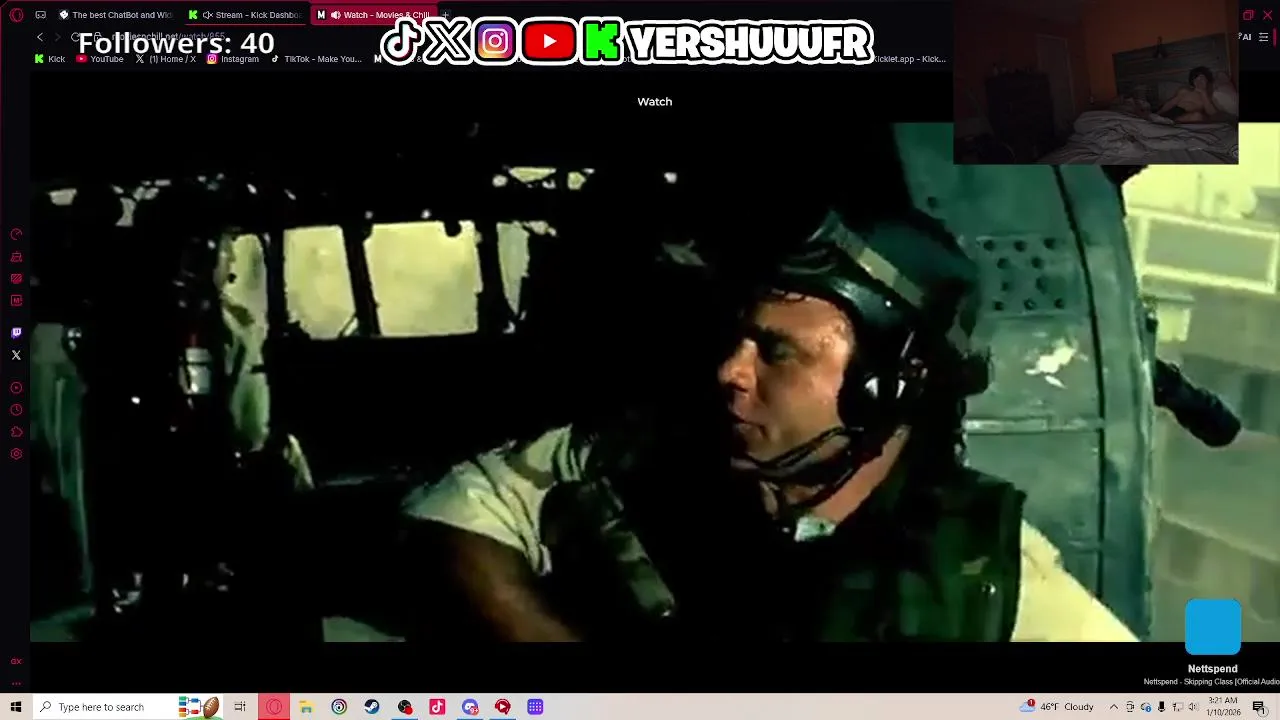The image size is (1280, 720).
Task: Select the 'Watch - Movies & Chill' tab
Action: coord(376,15)
